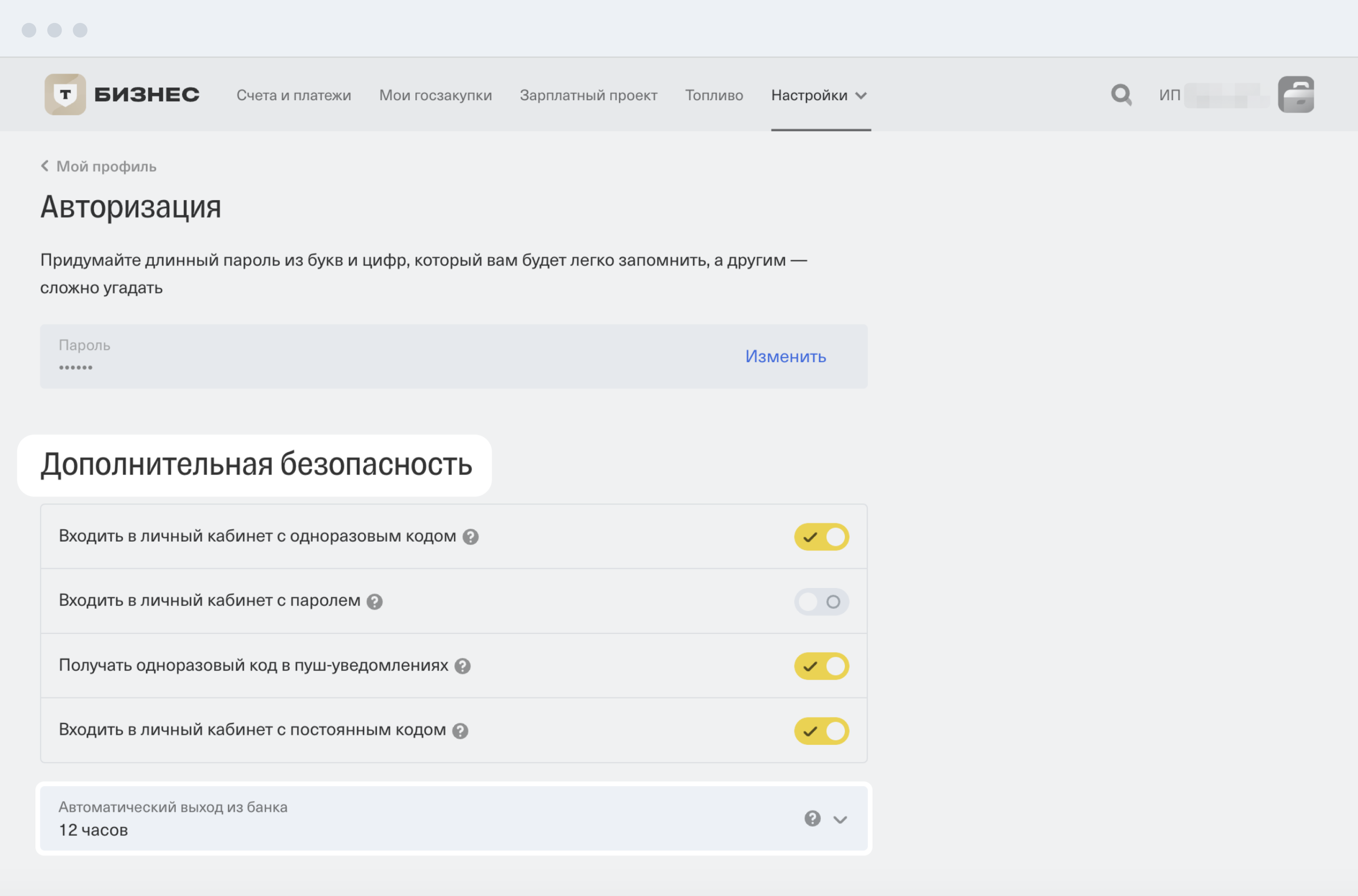Image resolution: width=1358 pixels, height=896 pixels.
Task: Go to Зарплатный проект section
Action: click(x=588, y=95)
